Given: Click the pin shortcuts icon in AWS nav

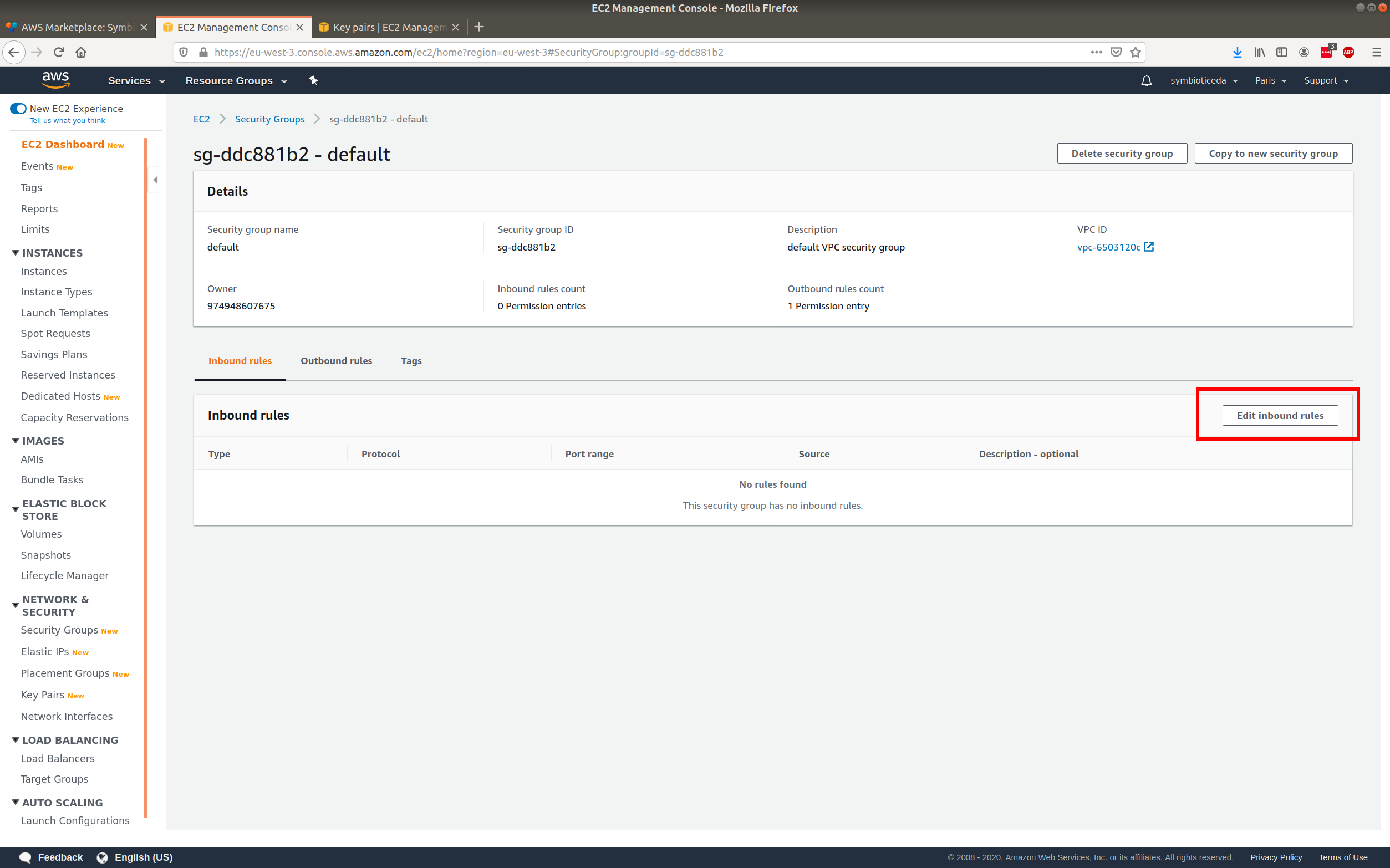Looking at the screenshot, I should point(313,80).
